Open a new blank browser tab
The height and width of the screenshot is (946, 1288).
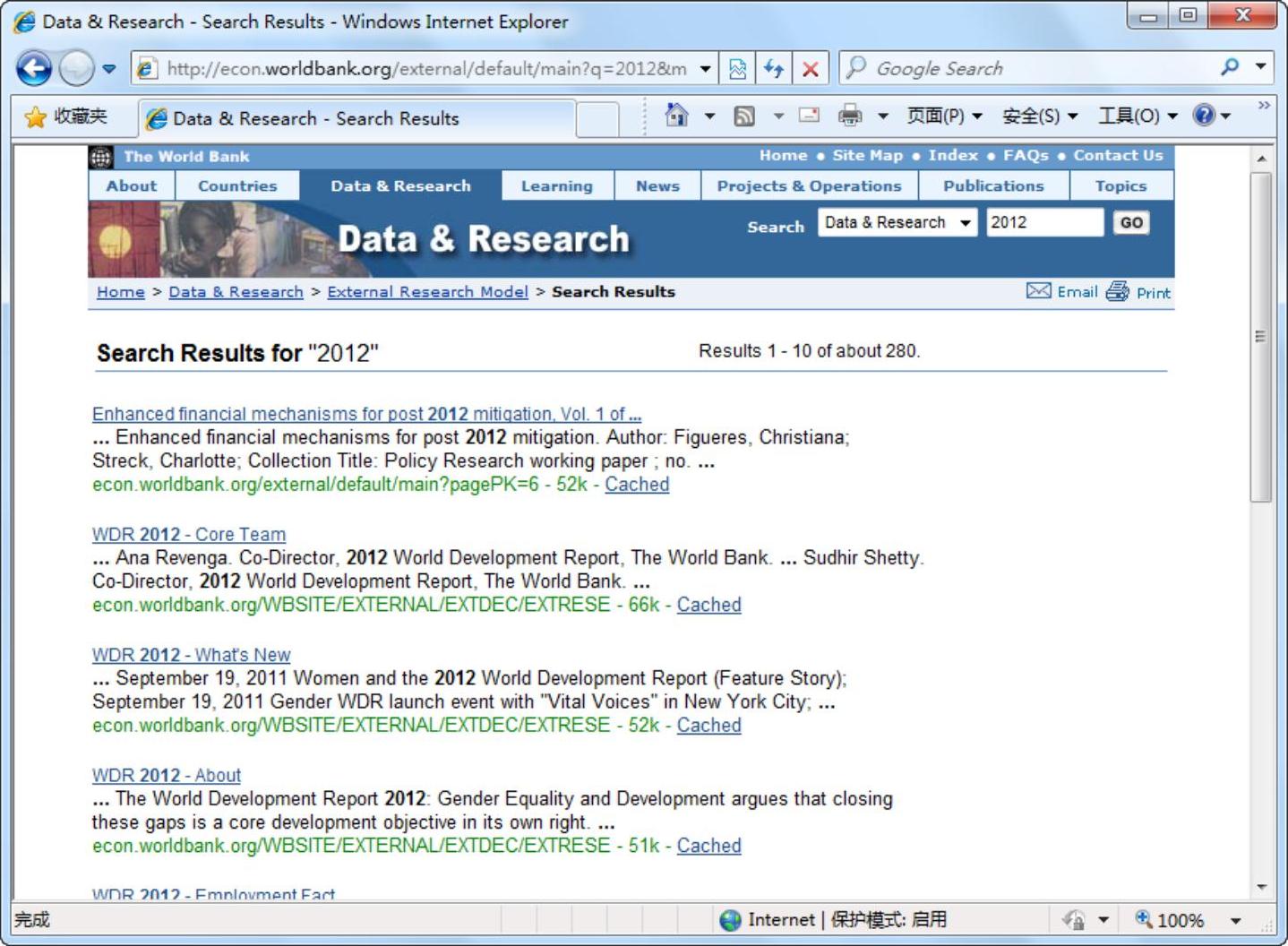pyautogui.click(x=597, y=118)
